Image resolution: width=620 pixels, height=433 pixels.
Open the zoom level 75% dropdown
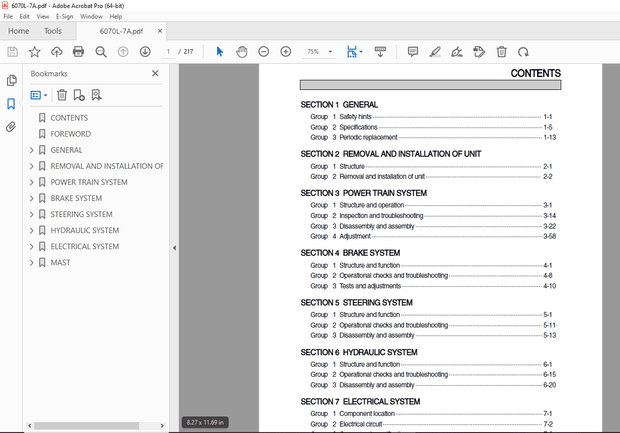330,52
